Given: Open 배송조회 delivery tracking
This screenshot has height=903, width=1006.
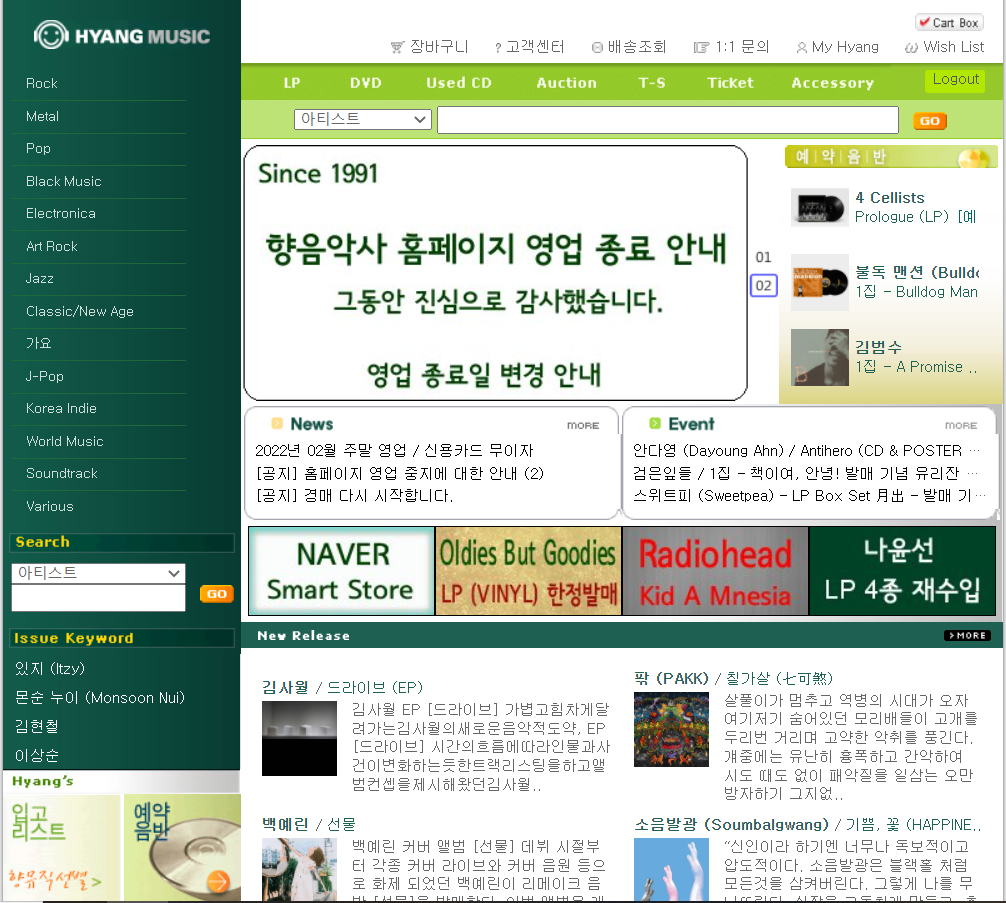Looking at the screenshot, I should (x=629, y=47).
